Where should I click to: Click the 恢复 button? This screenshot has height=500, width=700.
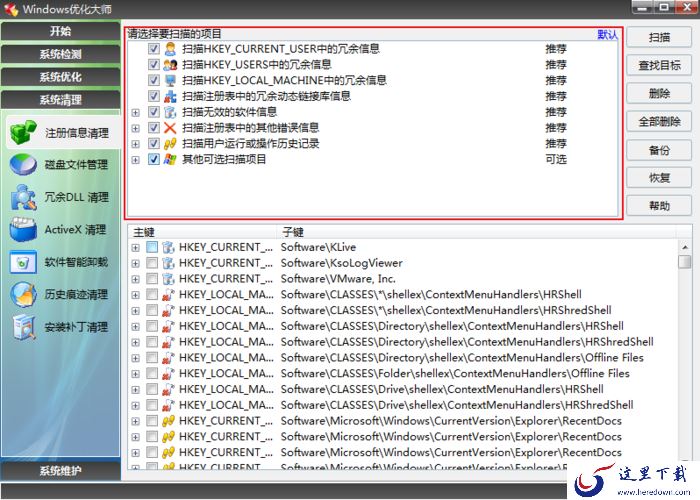coord(659,178)
